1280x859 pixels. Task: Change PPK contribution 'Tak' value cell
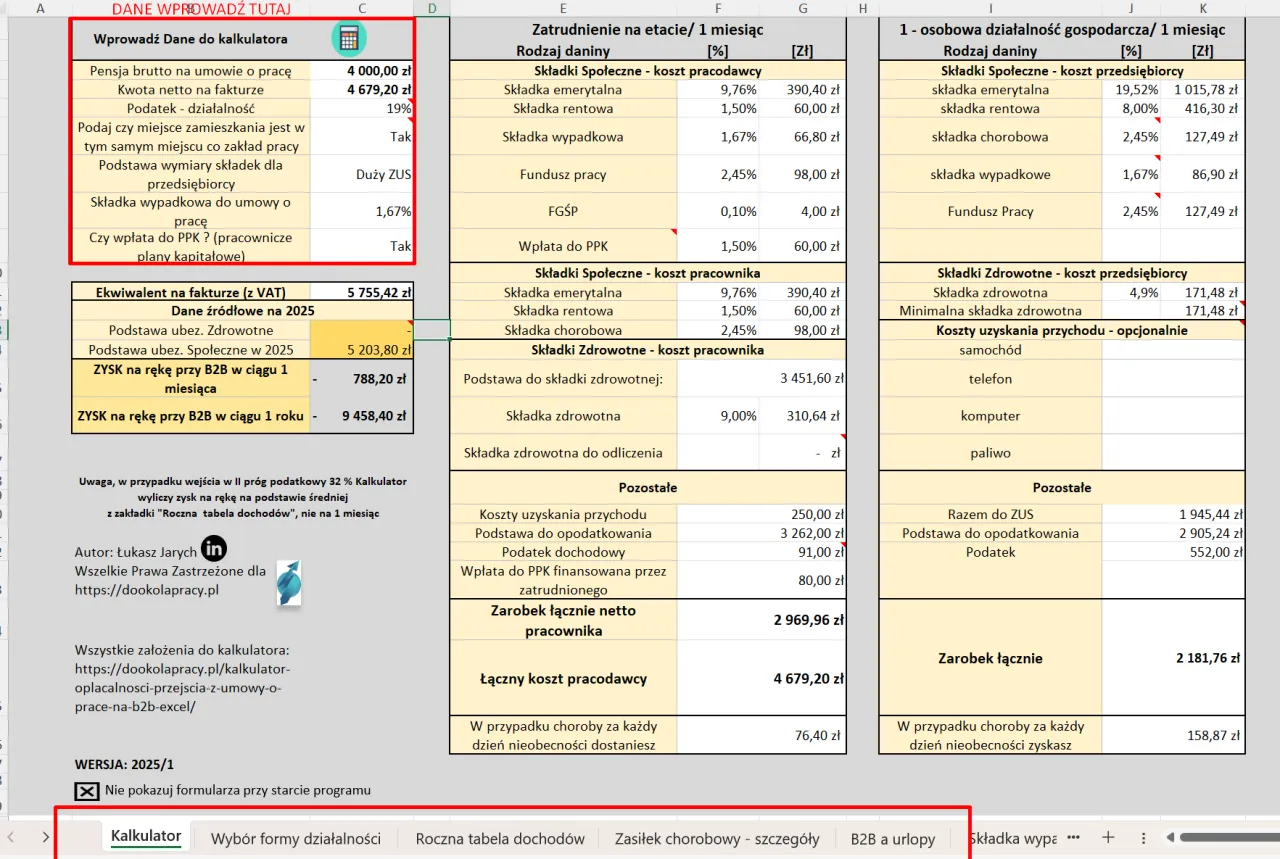coord(362,246)
